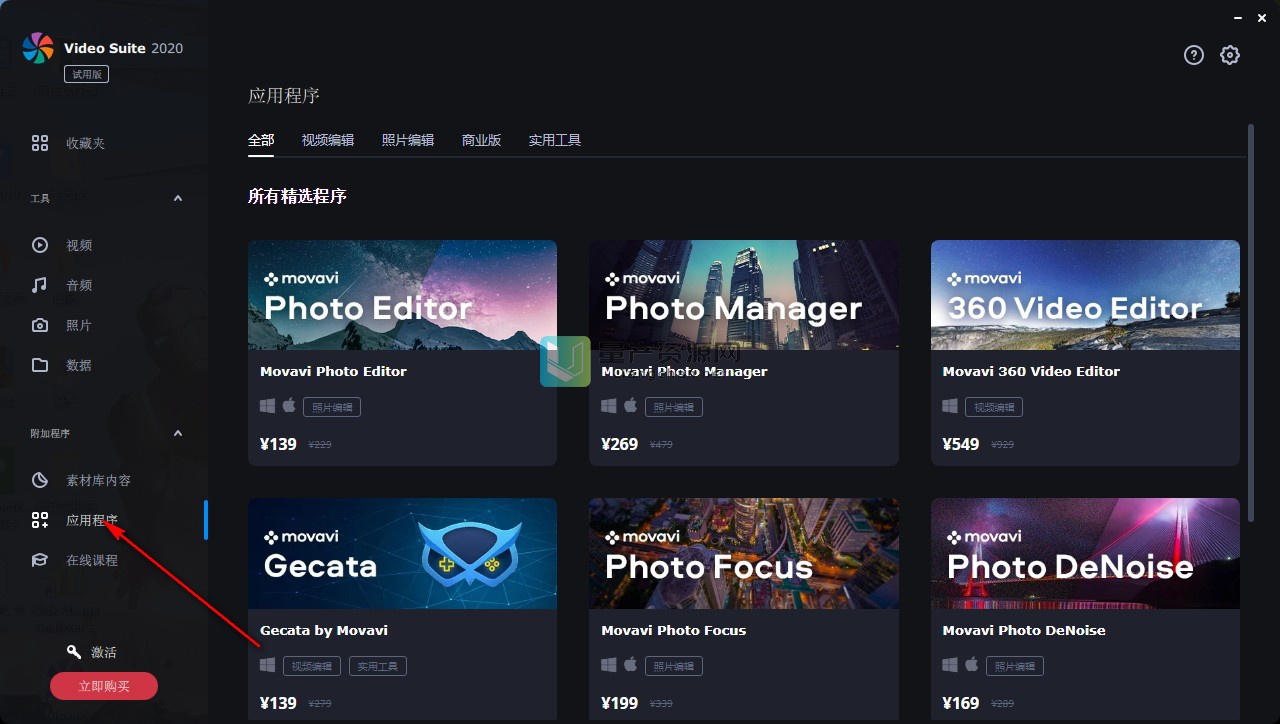Click Windows icon on 360 Video Editor card
This screenshot has width=1280, height=724.
[x=950, y=406]
